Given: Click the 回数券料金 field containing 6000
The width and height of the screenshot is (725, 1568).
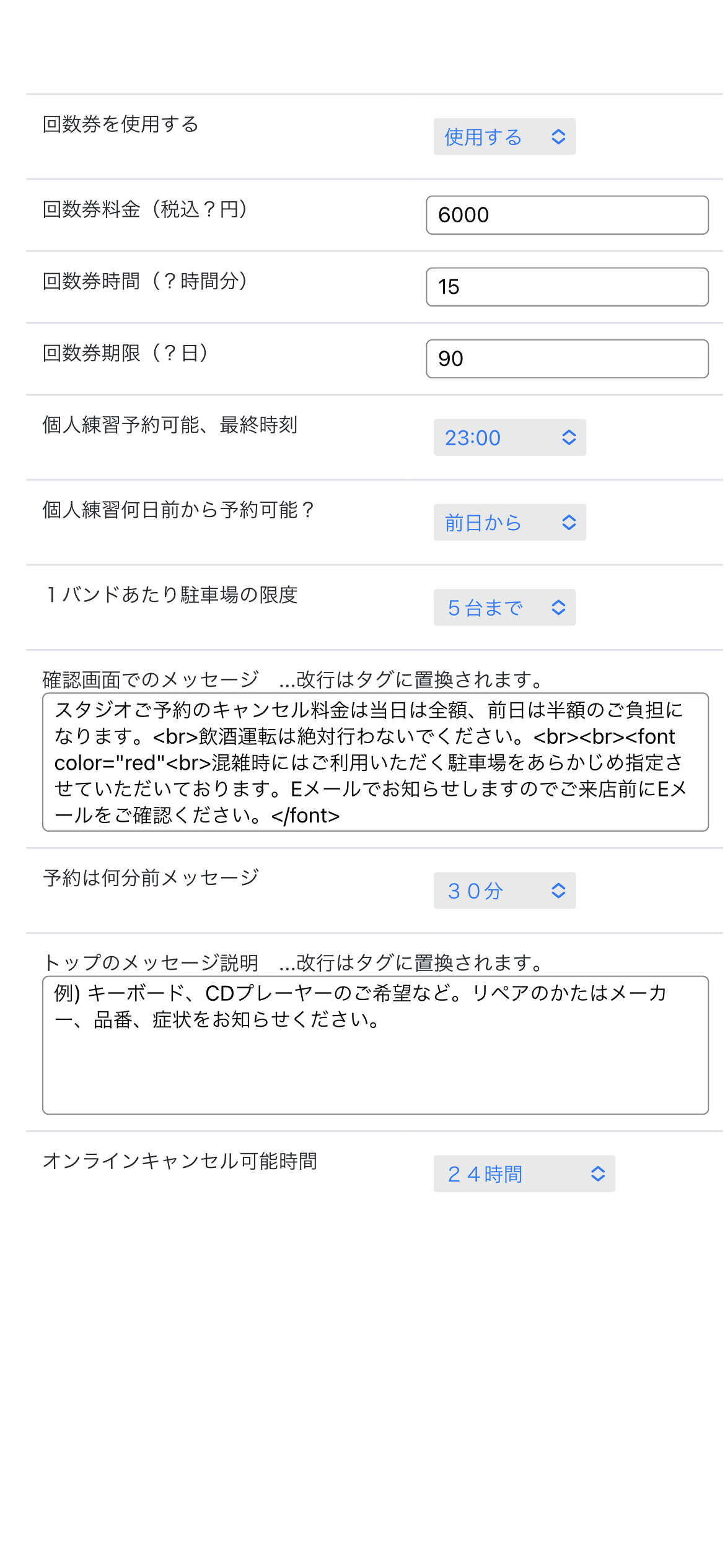Looking at the screenshot, I should 567,215.
